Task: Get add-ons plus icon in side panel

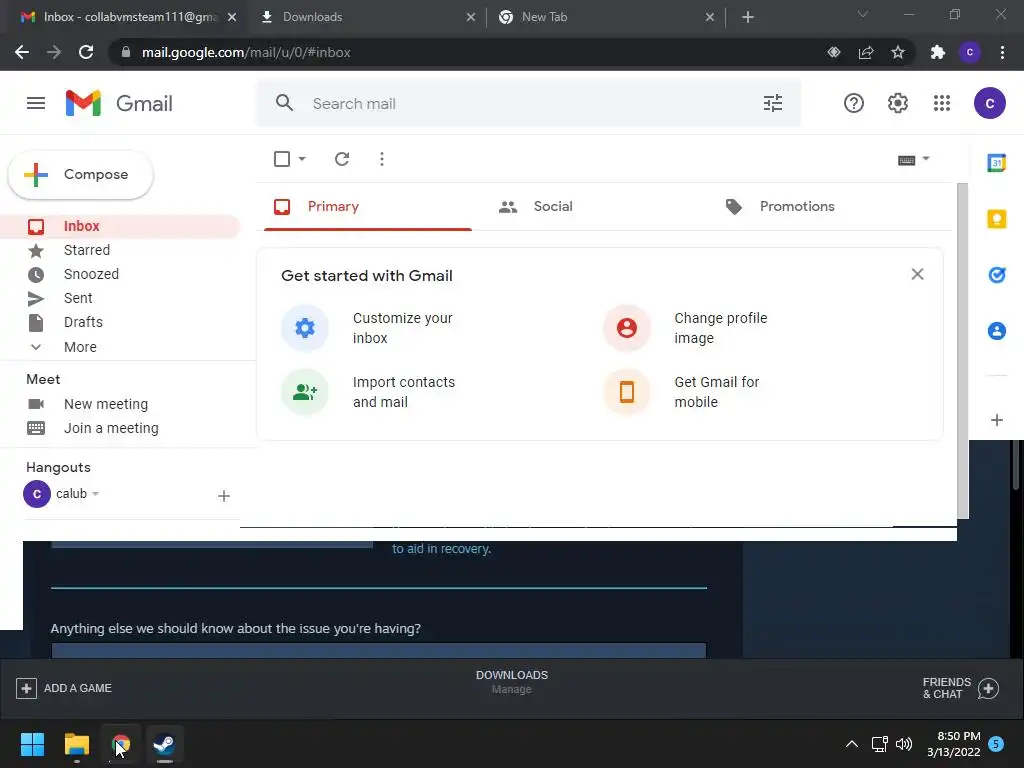Action: [997, 420]
